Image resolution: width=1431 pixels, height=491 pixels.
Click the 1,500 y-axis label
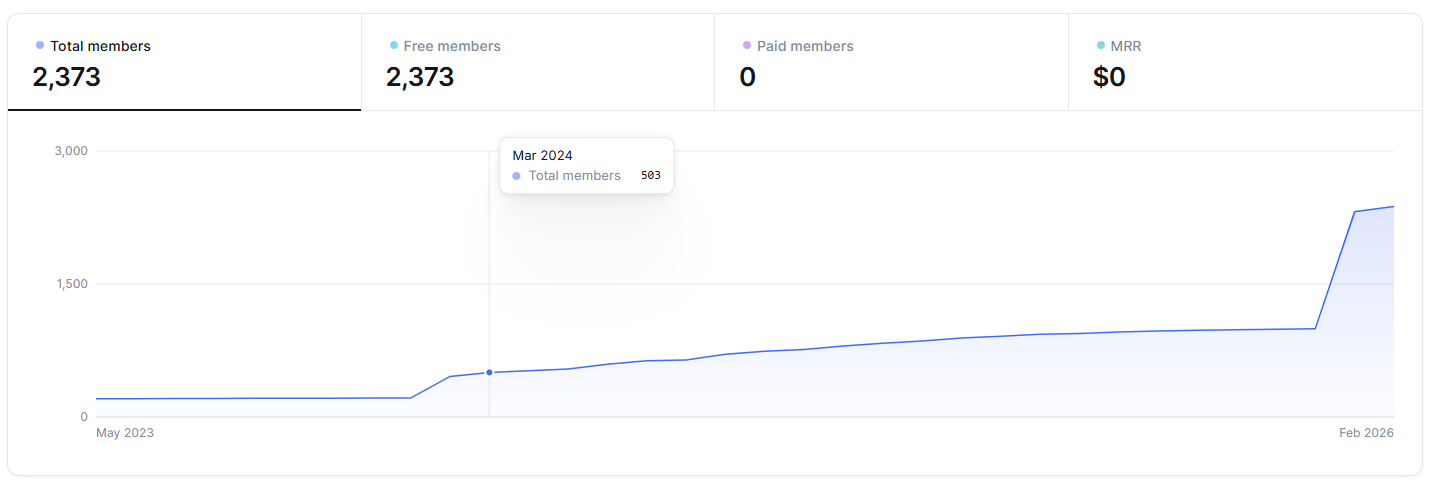tap(71, 284)
